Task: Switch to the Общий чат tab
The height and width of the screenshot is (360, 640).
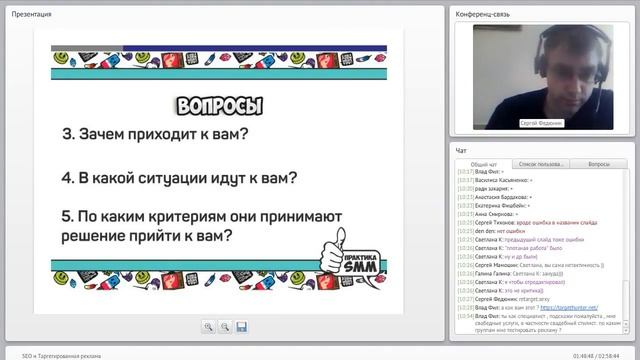Action: pyautogui.click(x=484, y=164)
